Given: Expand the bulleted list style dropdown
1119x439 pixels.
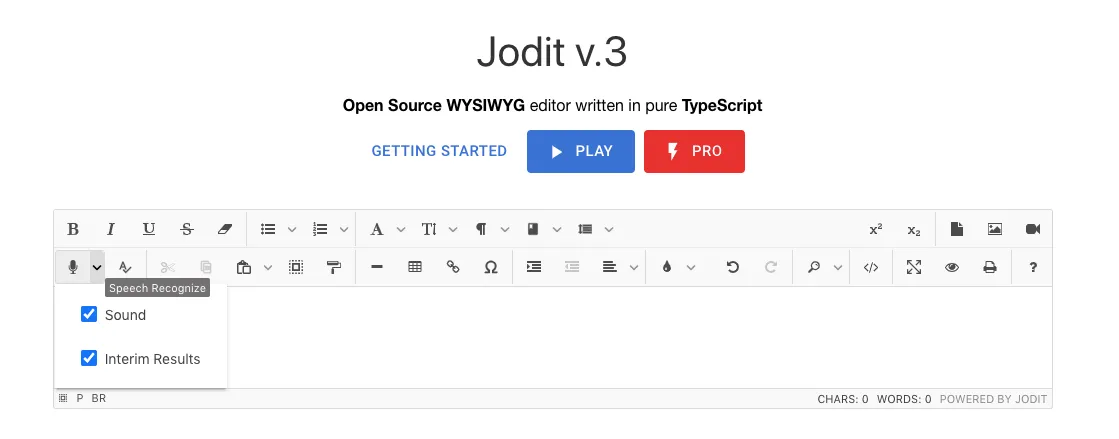Looking at the screenshot, I should pyautogui.click(x=291, y=229).
